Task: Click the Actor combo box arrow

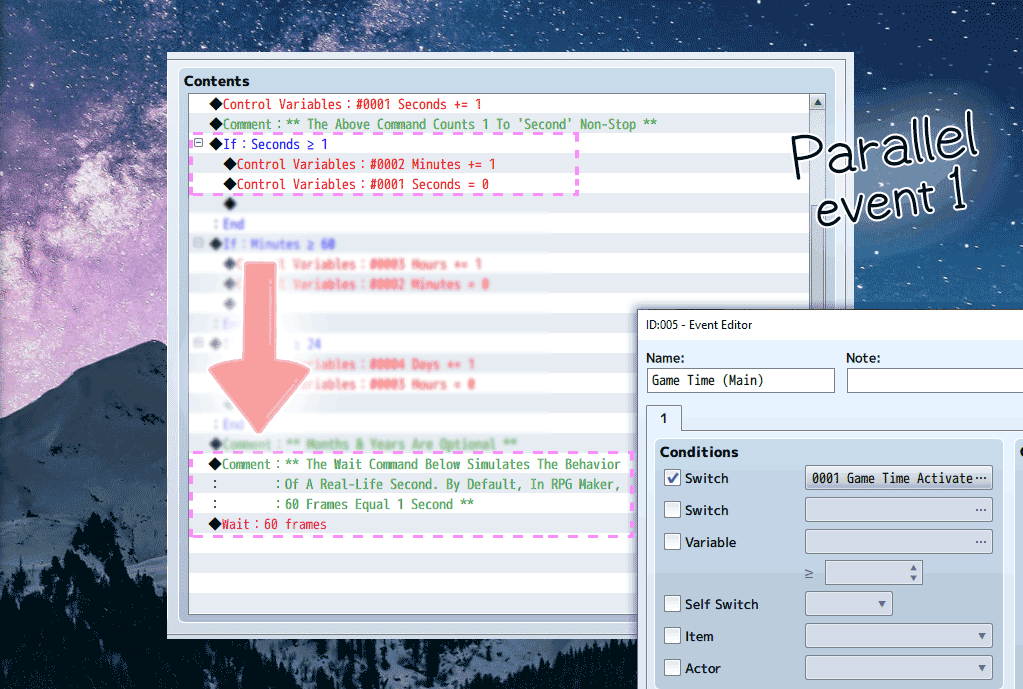Action: click(x=981, y=667)
